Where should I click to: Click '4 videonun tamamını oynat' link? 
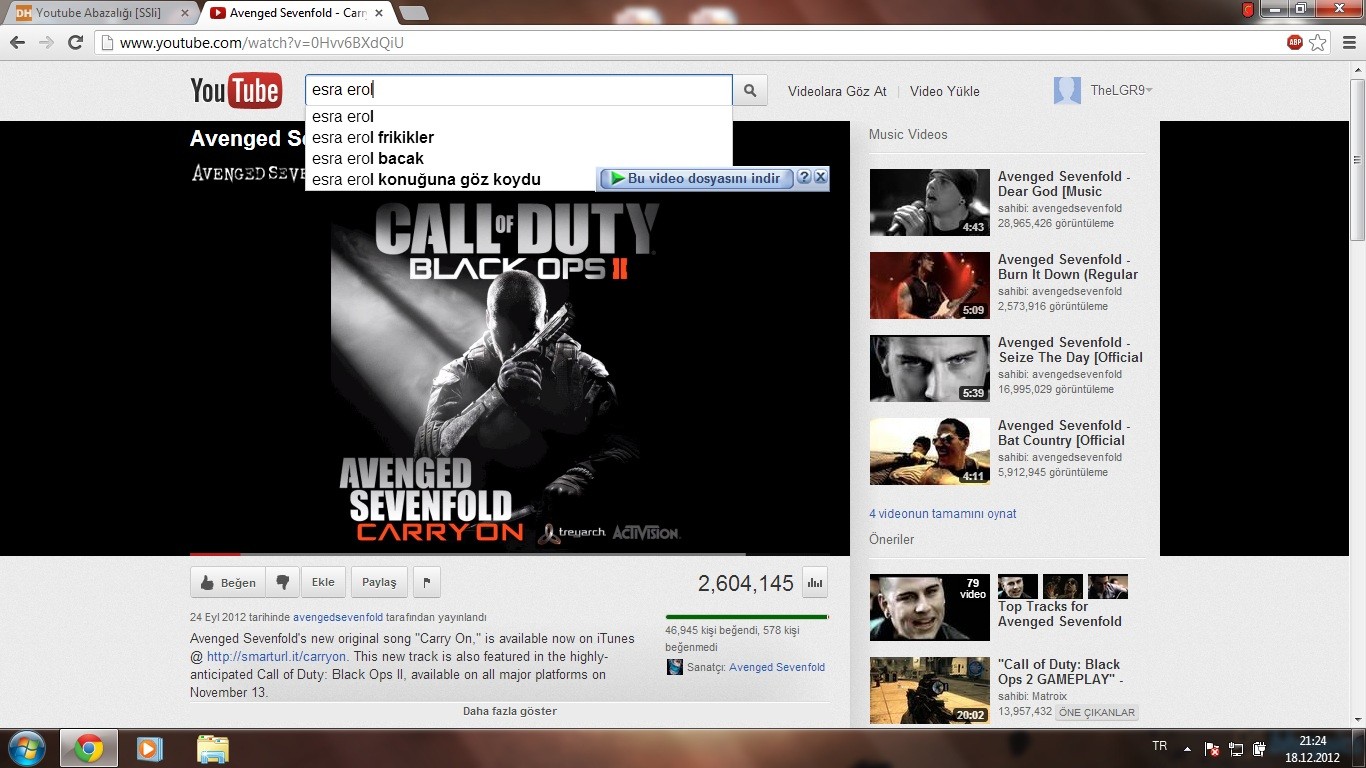point(943,514)
